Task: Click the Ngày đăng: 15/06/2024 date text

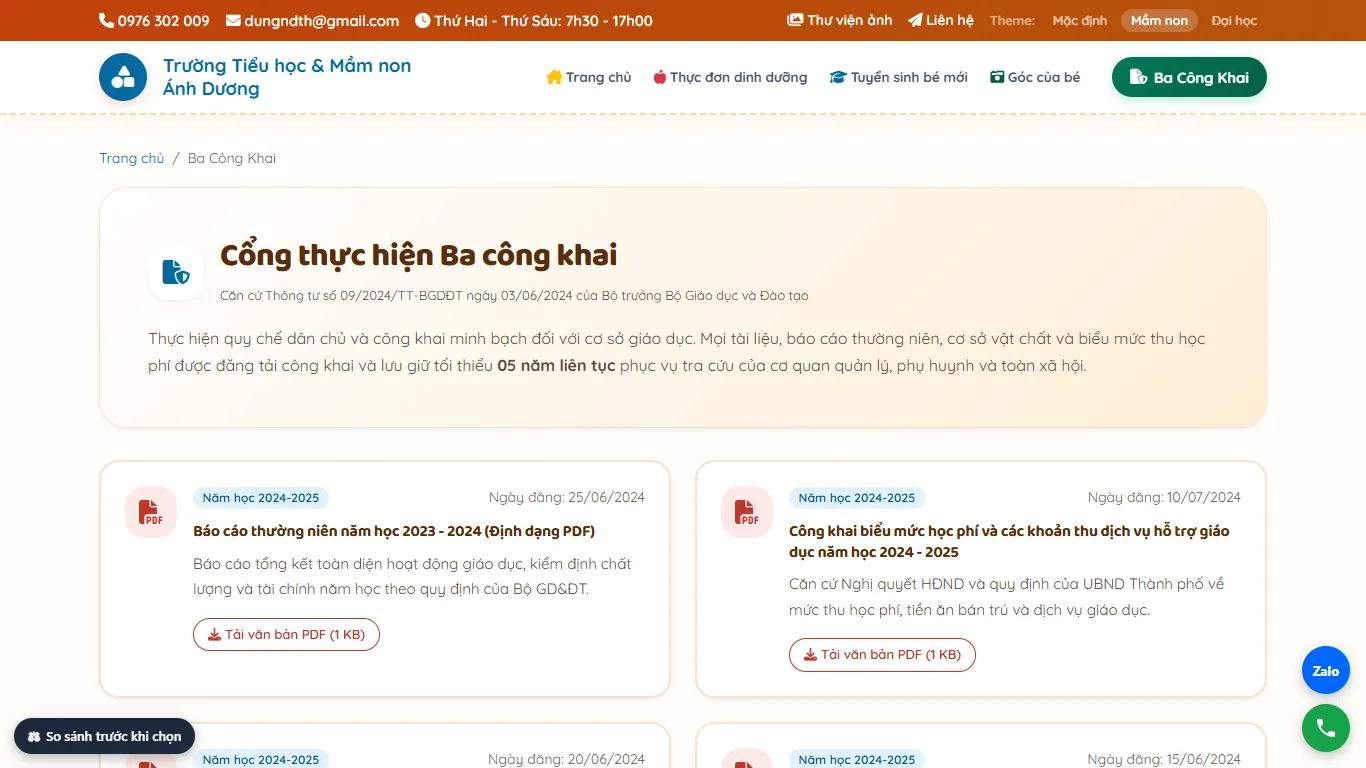Action: point(1164,760)
